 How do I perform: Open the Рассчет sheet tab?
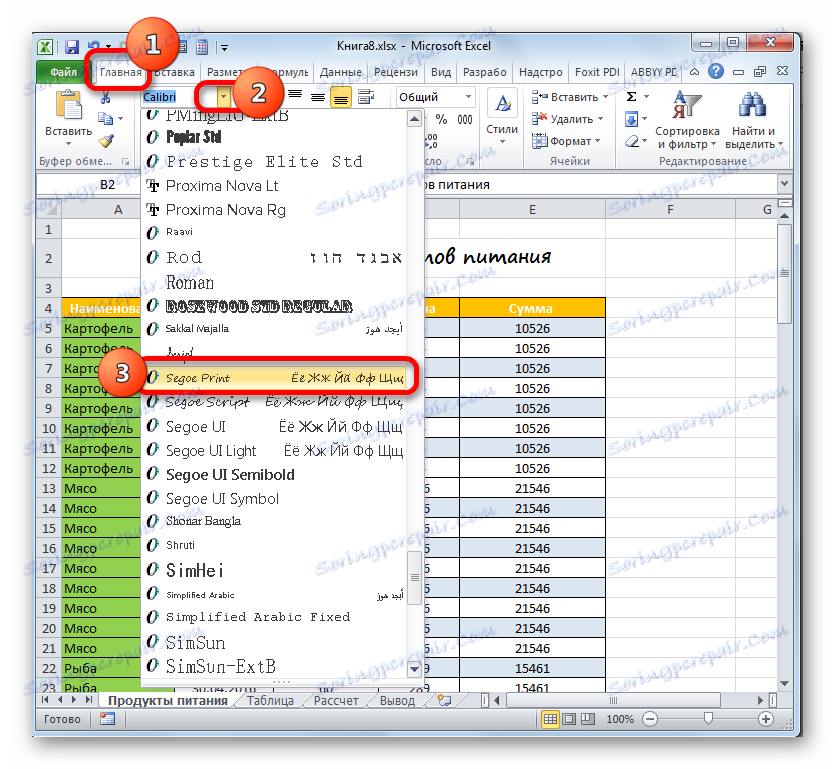pyautogui.click(x=335, y=700)
